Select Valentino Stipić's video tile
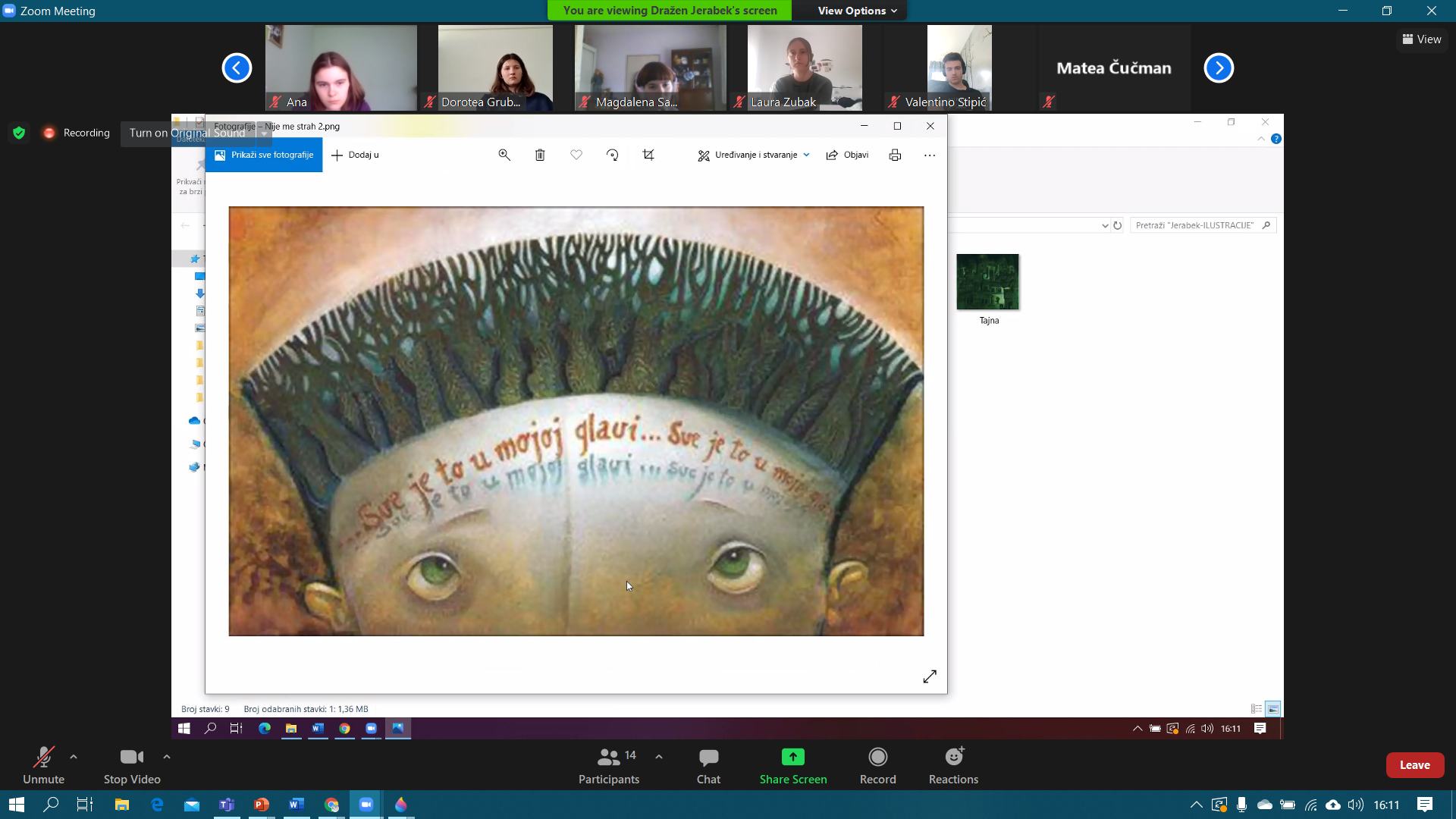The width and height of the screenshot is (1456, 819). tap(959, 68)
